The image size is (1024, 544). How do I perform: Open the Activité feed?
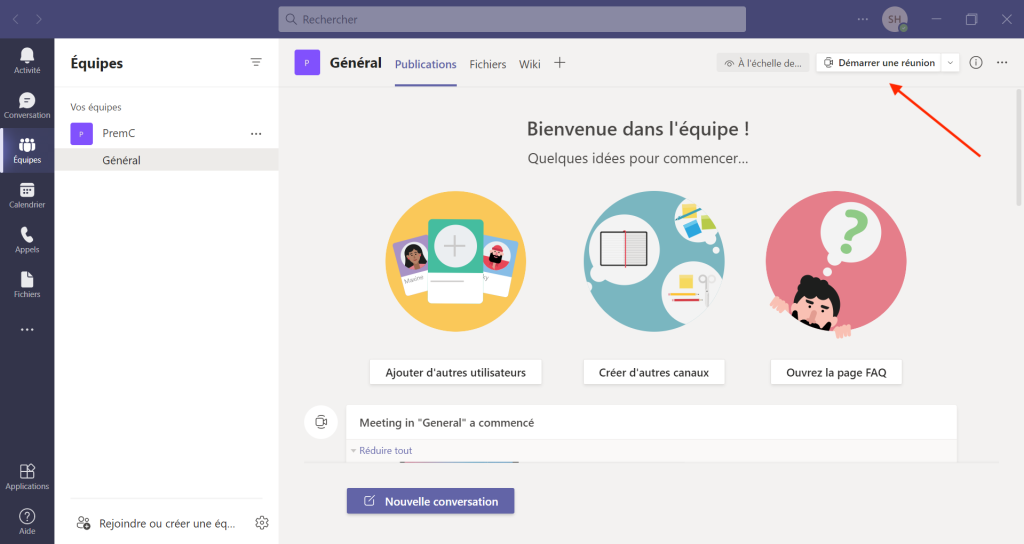tap(27, 61)
